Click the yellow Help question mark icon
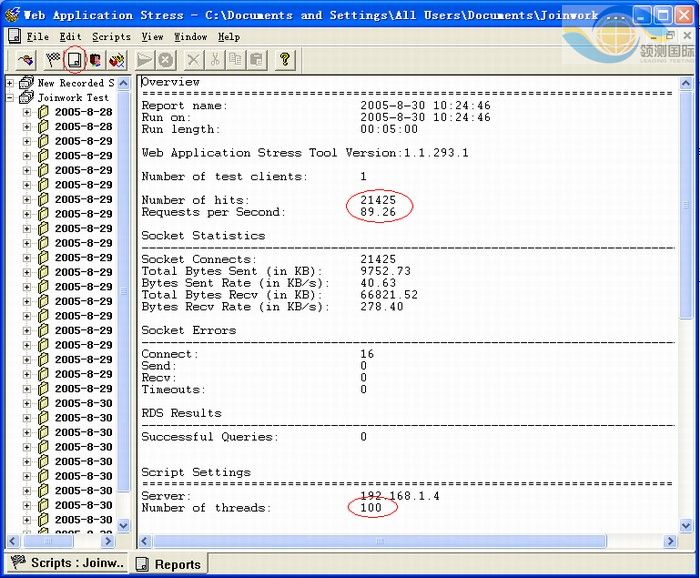 285,59
